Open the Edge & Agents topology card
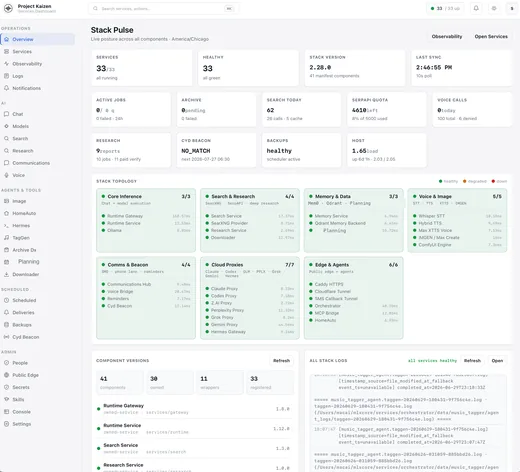The height and width of the screenshot is (472, 520). point(353,298)
